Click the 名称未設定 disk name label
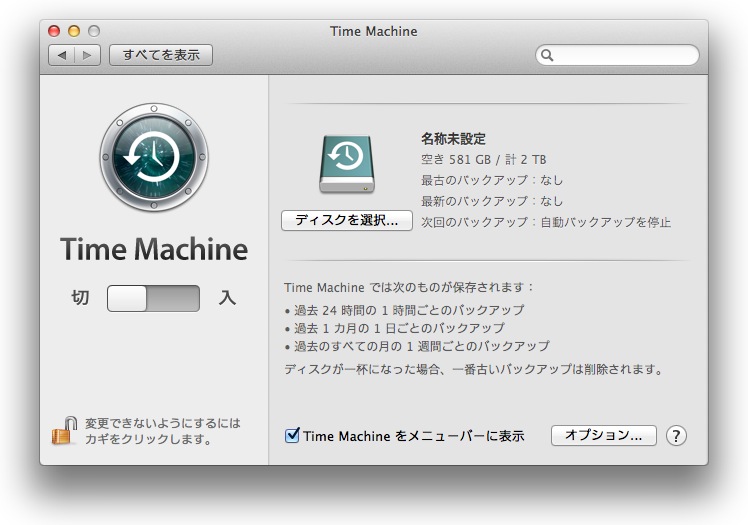Image resolution: width=748 pixels, height=525 pixels. click(453, 139)
